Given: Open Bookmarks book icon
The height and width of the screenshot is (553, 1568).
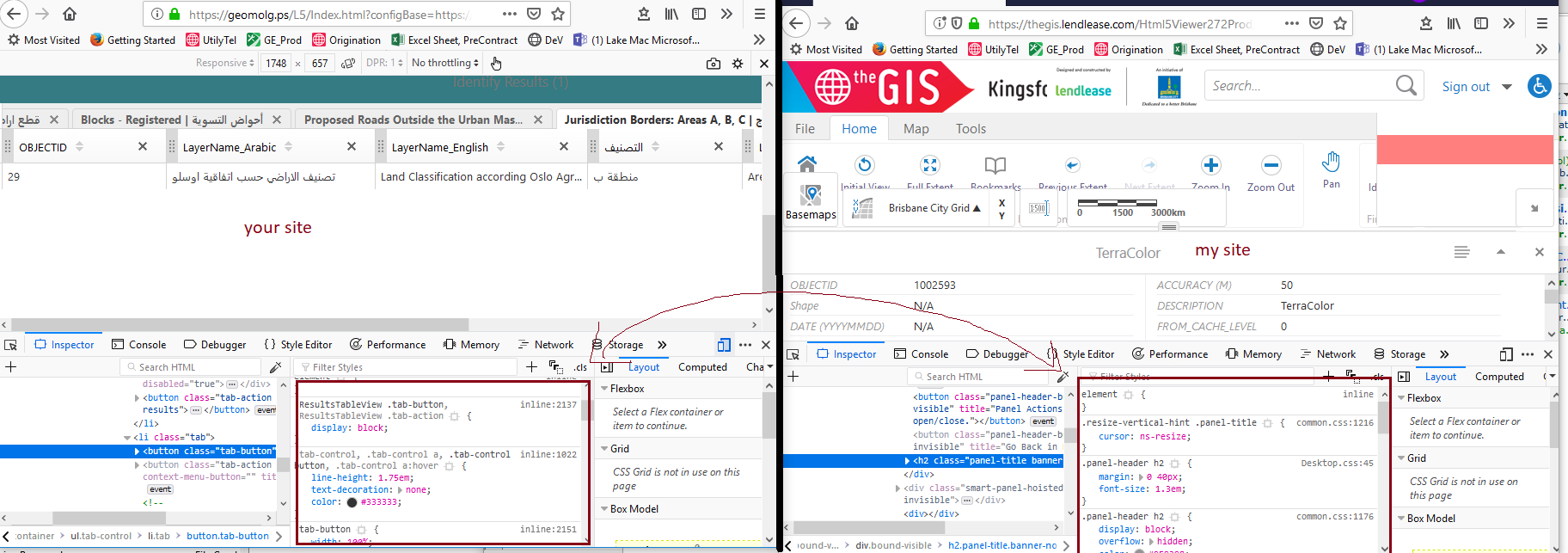Looking at the screenshot, I should tap(995, 164).
